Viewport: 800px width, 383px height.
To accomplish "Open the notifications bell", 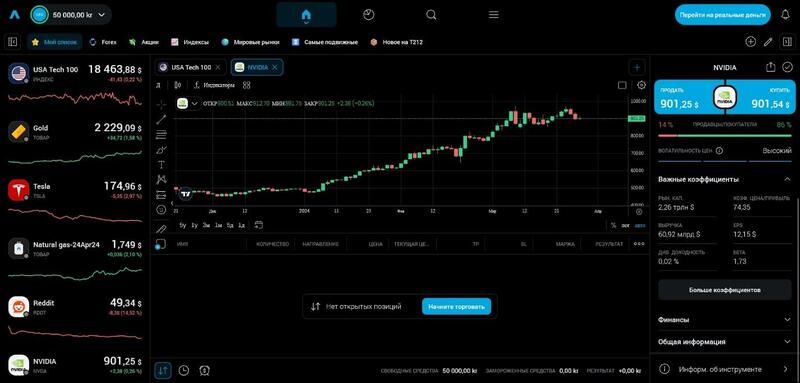I will tap(785, 15).
